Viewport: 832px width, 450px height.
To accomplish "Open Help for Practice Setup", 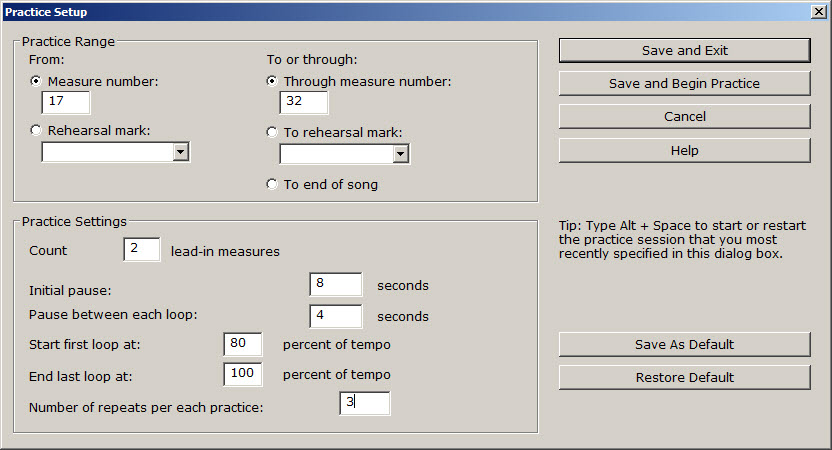I will [684, 150].
